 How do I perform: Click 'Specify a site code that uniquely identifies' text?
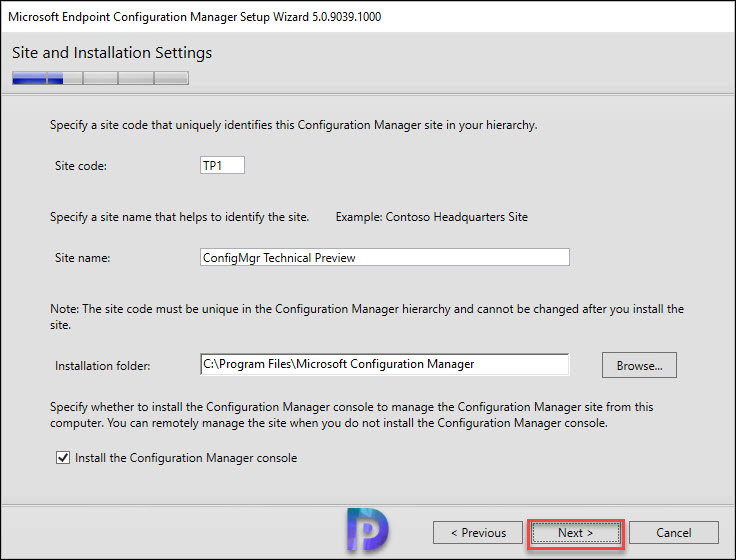pyautogui.click(x=293, y=125)
